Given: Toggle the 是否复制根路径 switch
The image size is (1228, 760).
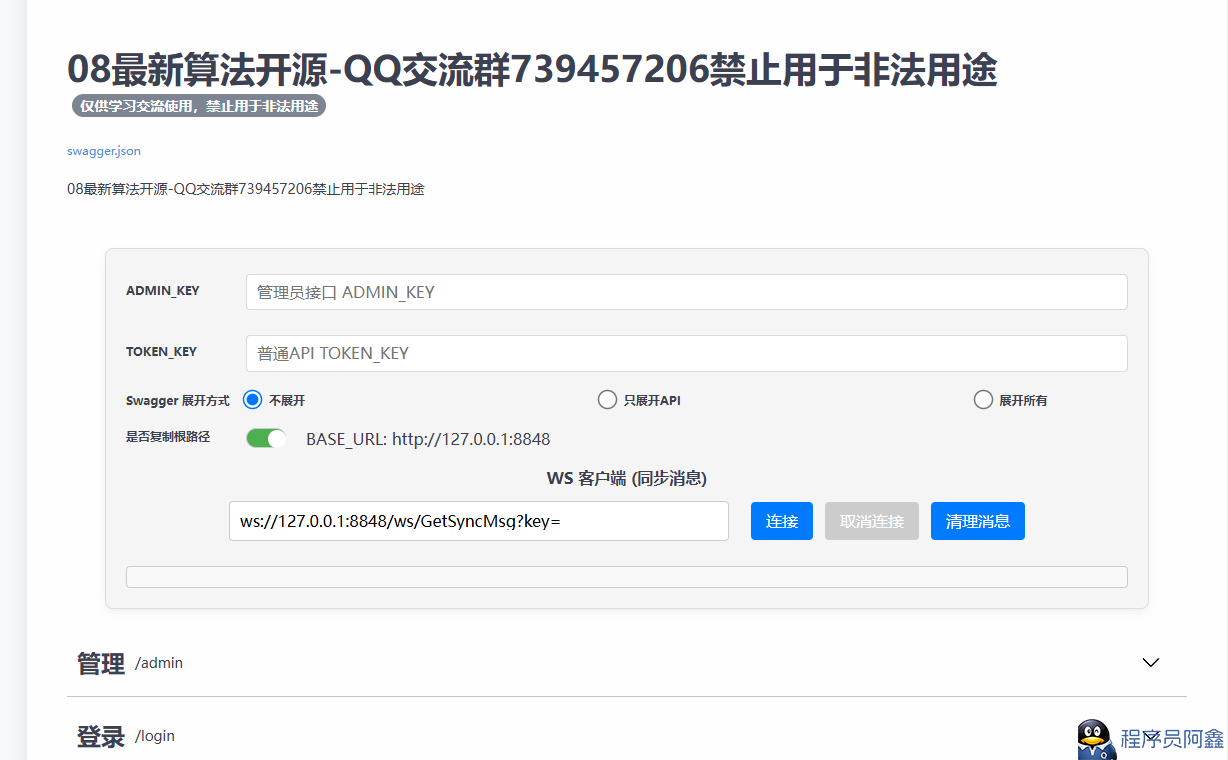Looking at the screenshot, I should [x=267, y=438].
